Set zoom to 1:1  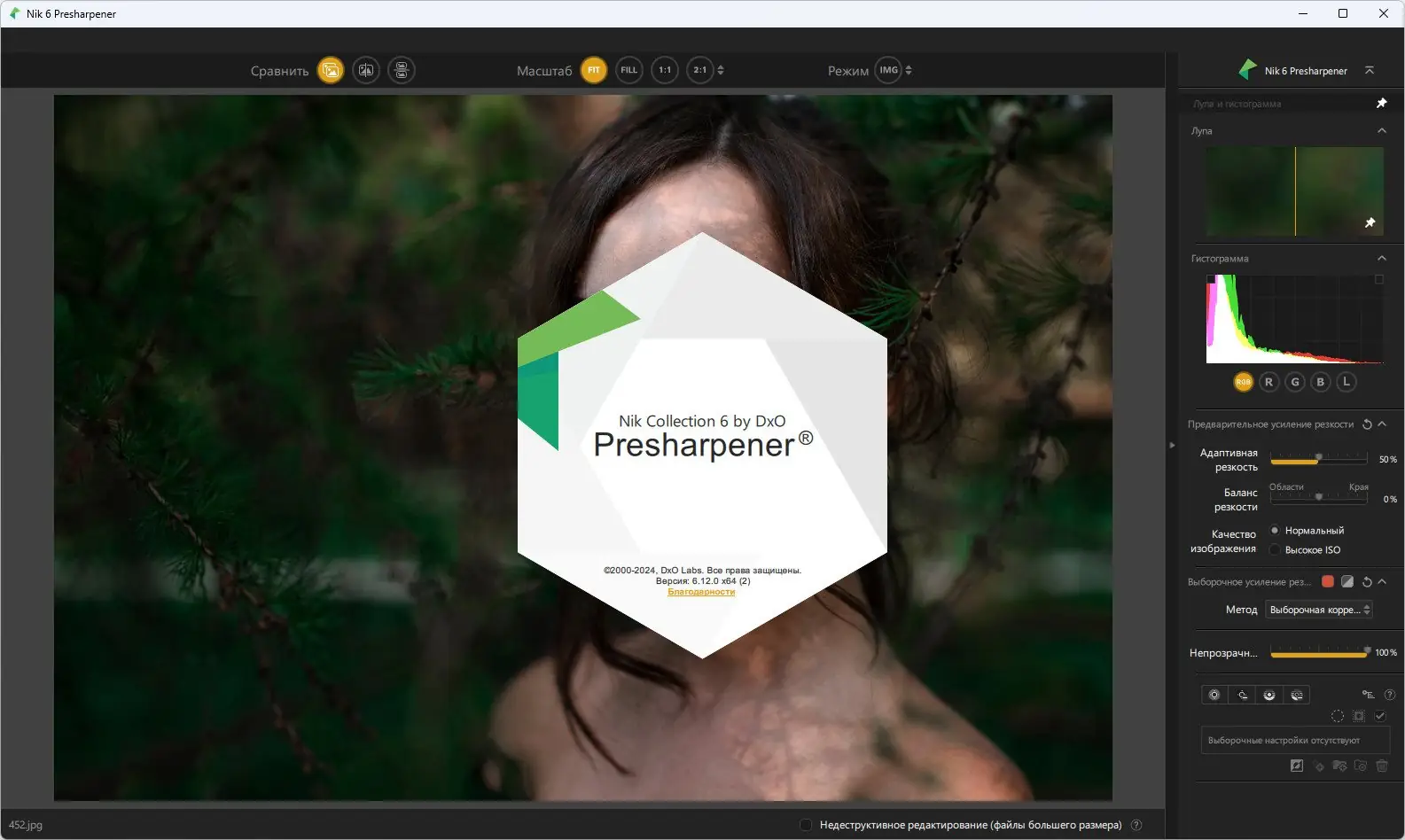pyautogui.click(x=665, y=70)
